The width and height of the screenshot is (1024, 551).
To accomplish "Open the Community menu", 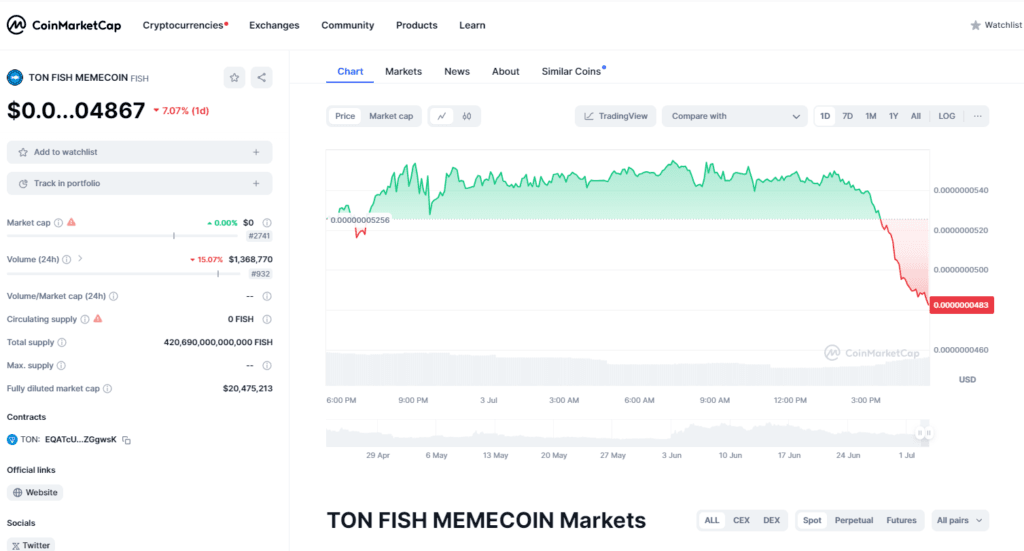I will pyautogui.click(x=347, y=25).
